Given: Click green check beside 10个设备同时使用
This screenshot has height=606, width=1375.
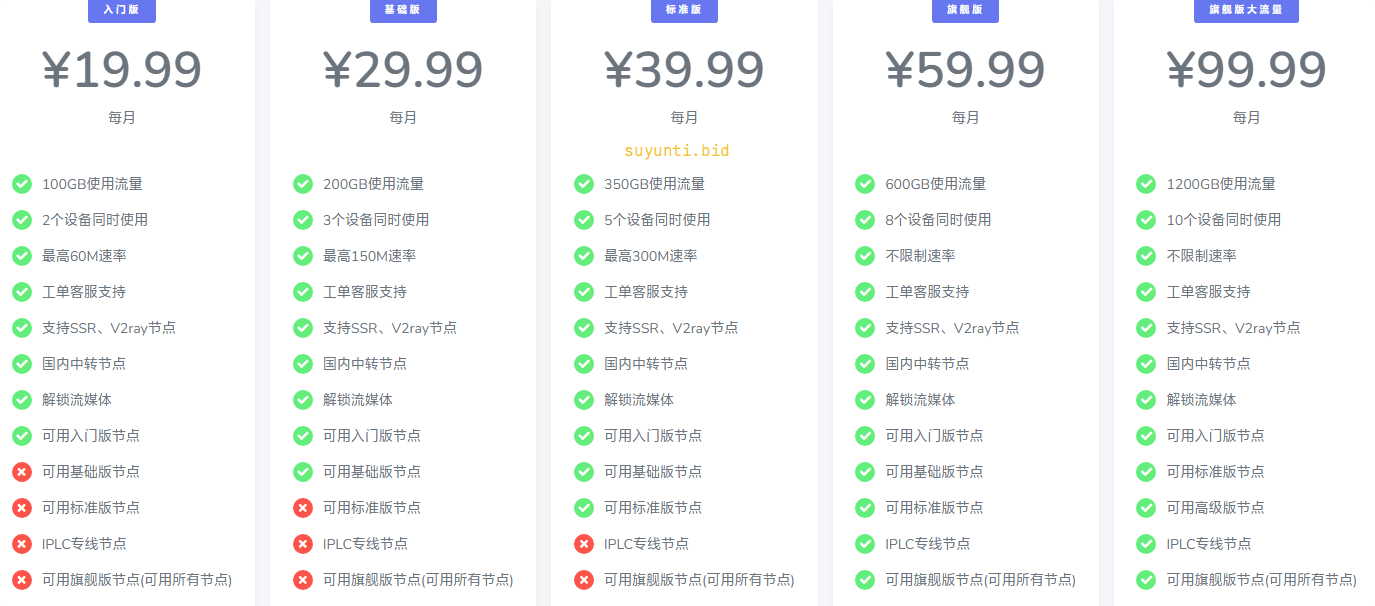Looking at the screenshot, I should pyautogui.click(x=1146, y=220).
